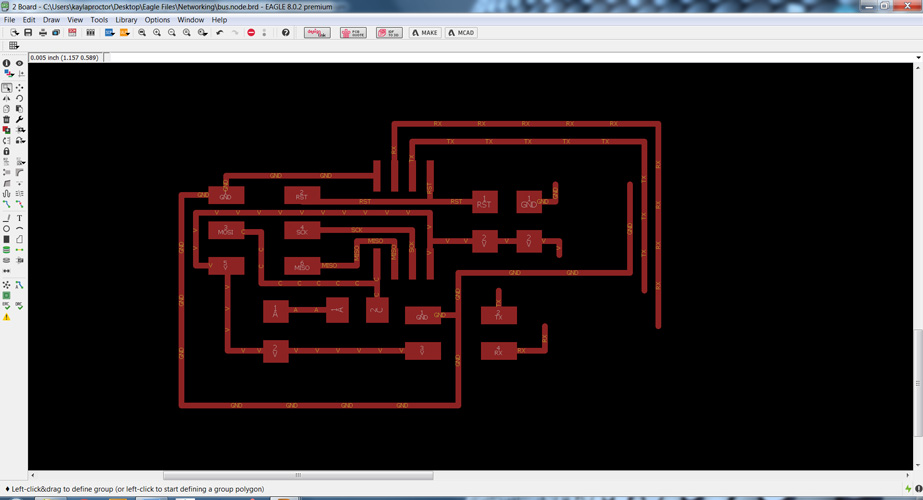The height and width of the screenshot is (500, 923).
Task: Select the Signal airwire tool
Action: pyautogui.click(x=19, y=250)
